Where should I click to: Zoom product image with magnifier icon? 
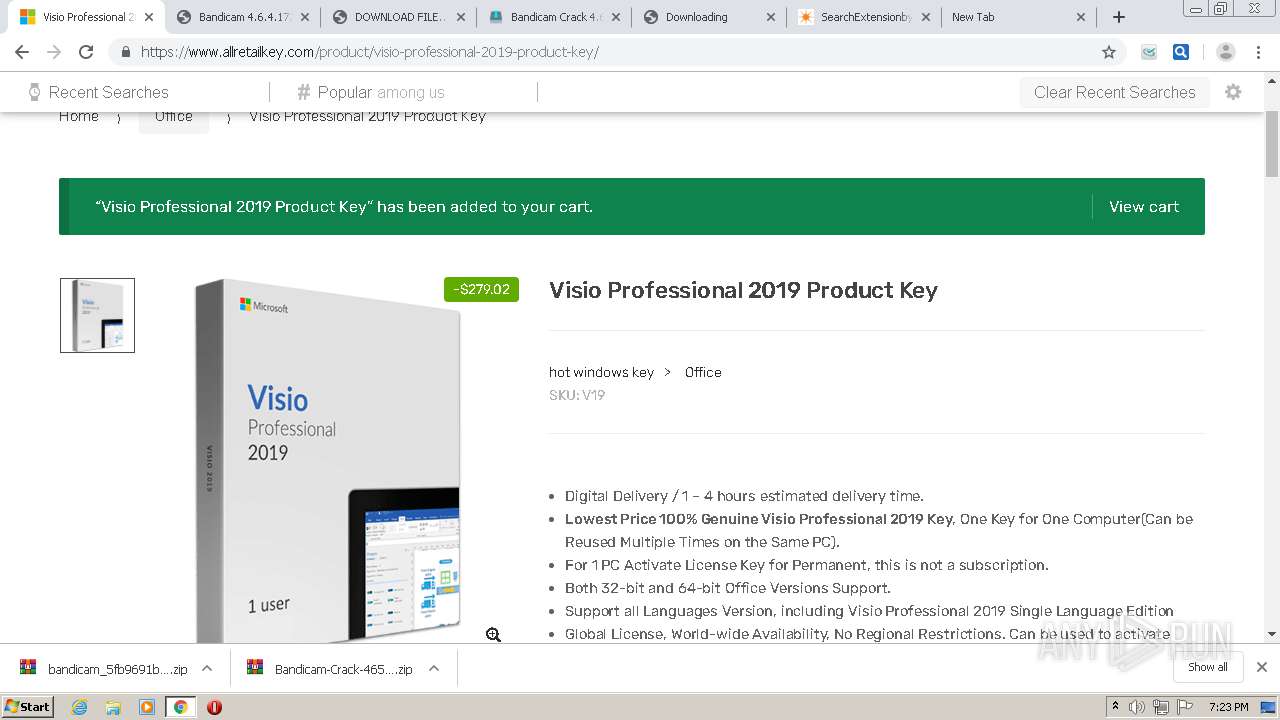(493, 635)
